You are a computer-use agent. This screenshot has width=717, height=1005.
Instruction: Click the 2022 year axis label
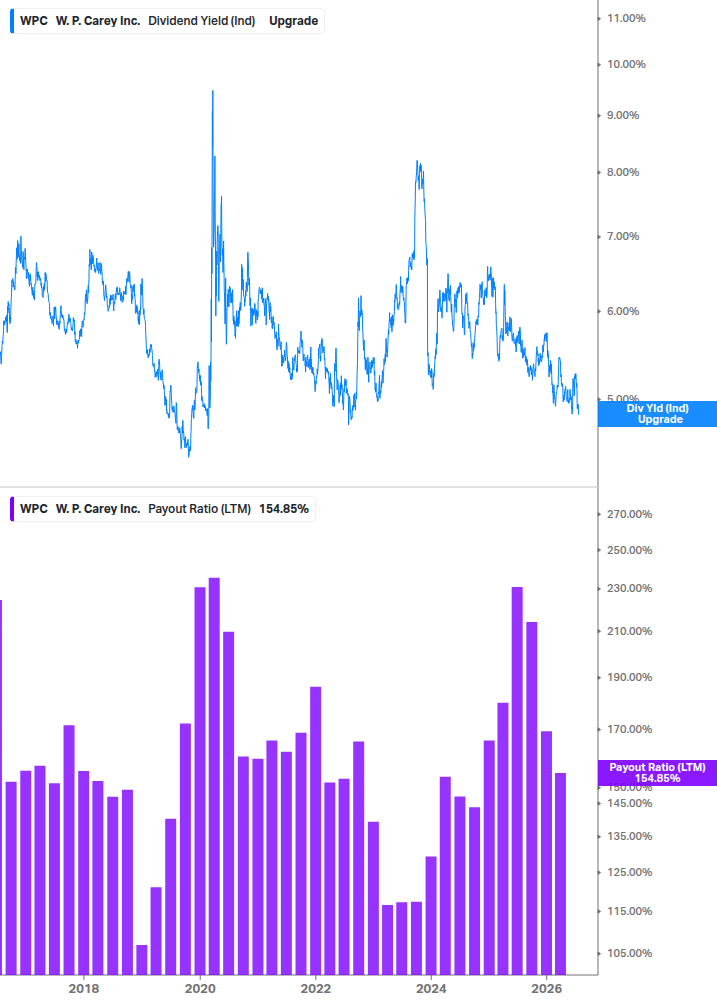316,988
